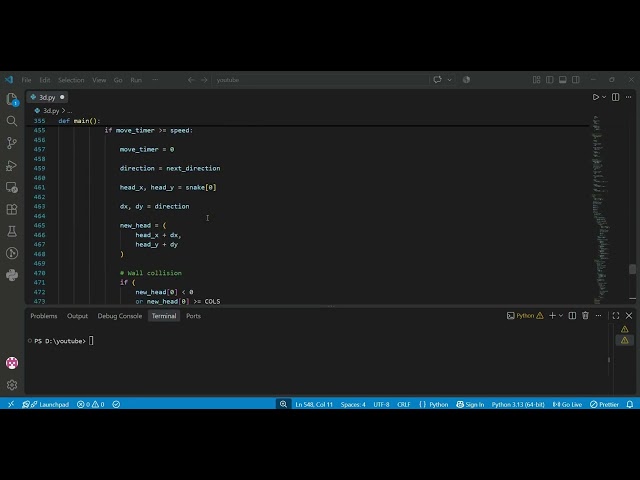Viewport: 640px width, 480px height.
Task: Open the Testing flask view
Action: pyautogui.click(x=12, y=231)
